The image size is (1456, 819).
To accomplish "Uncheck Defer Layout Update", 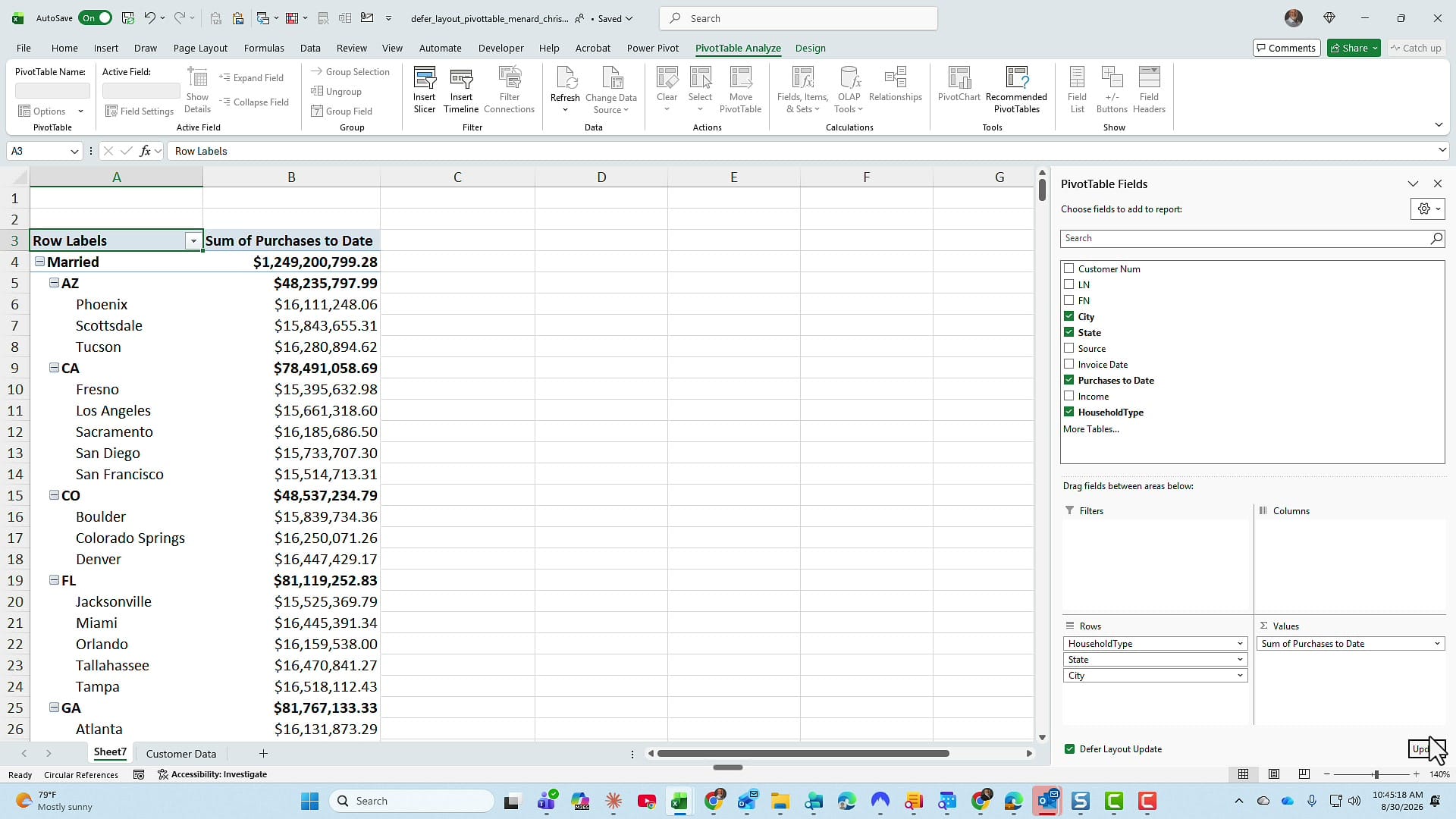I will (1069, 749).
